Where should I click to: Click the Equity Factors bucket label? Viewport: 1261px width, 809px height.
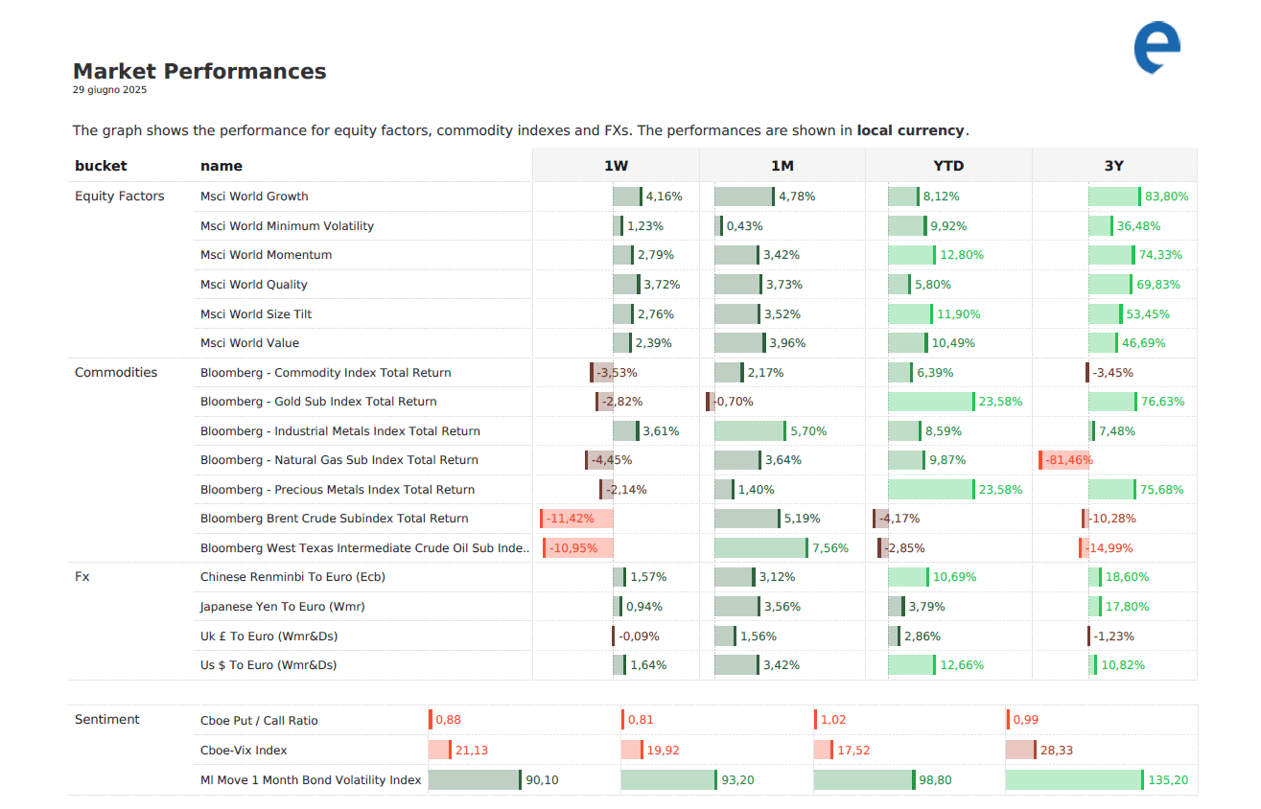(119, 196)
